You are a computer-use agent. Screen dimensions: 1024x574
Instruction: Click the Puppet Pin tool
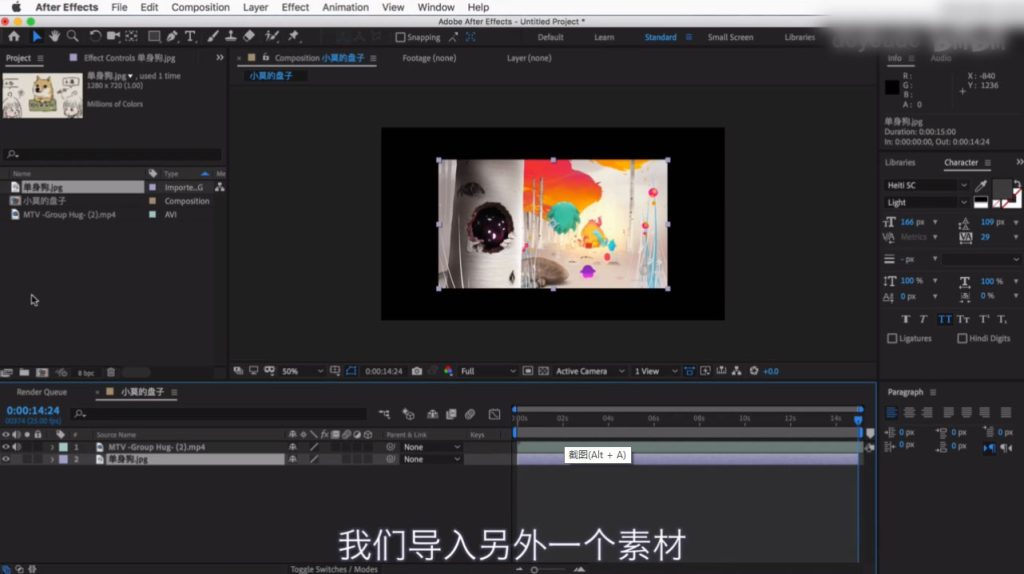tap(293, 37)
